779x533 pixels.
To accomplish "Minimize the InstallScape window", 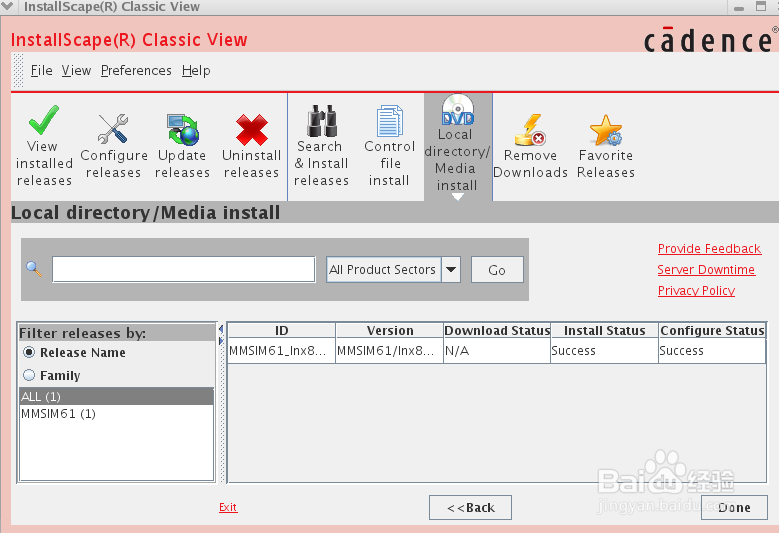I will click(739, 7).
